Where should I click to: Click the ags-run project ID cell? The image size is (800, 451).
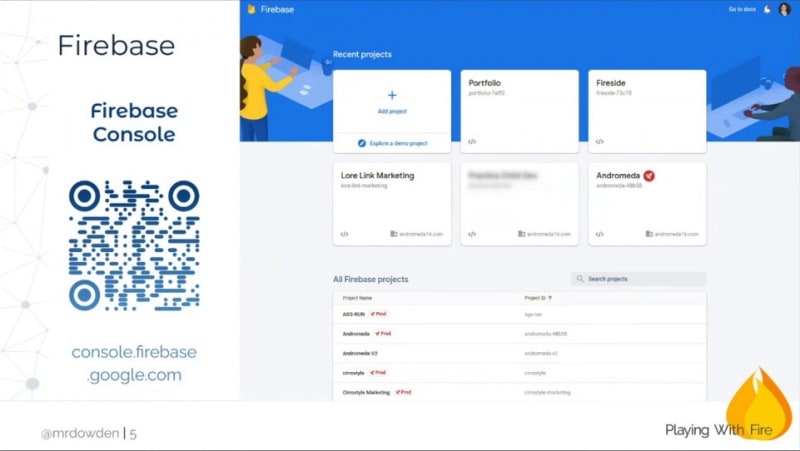click(533, 315)
